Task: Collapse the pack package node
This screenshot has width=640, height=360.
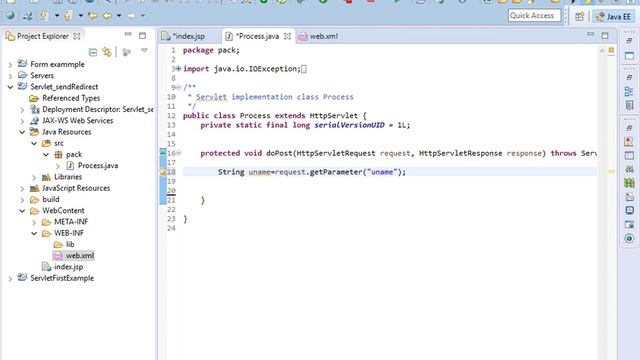Action: [x=46, y=155]
